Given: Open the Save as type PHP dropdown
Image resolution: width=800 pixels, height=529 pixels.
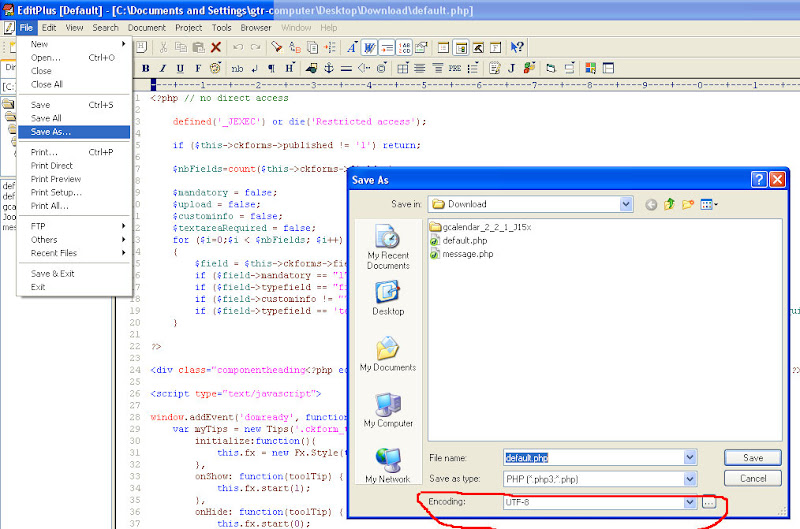Looking at the screenshot, I should click(690, 478).
